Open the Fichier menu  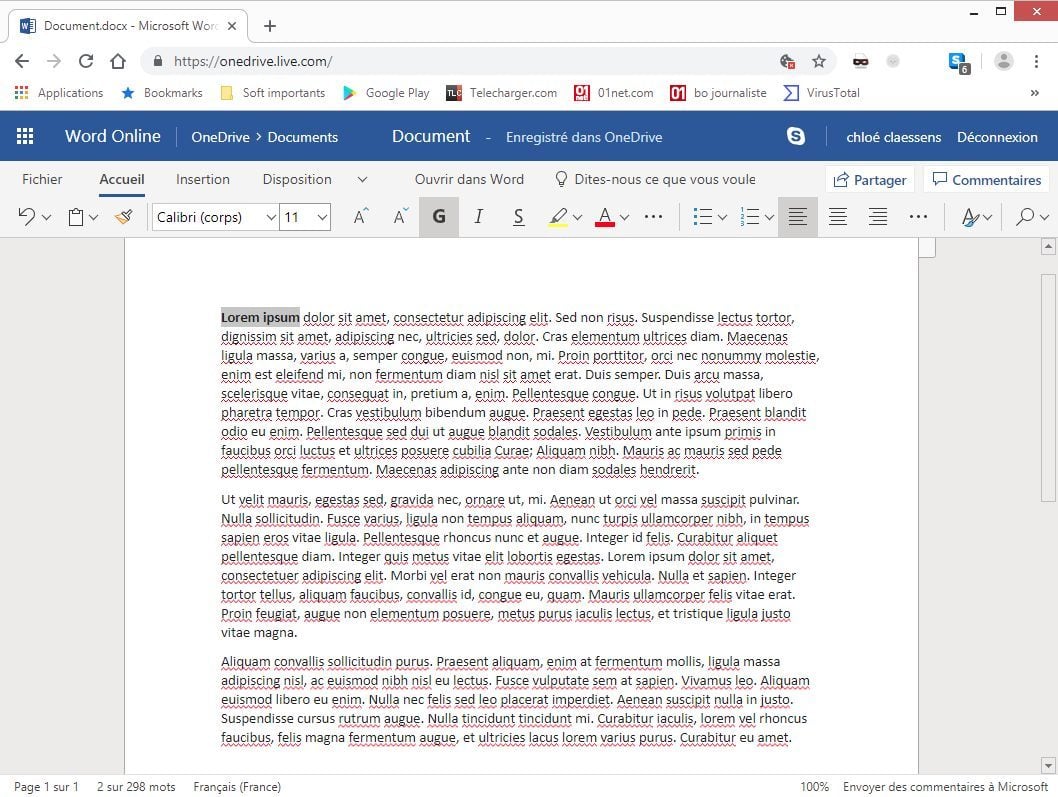click(x=42, y=179)
